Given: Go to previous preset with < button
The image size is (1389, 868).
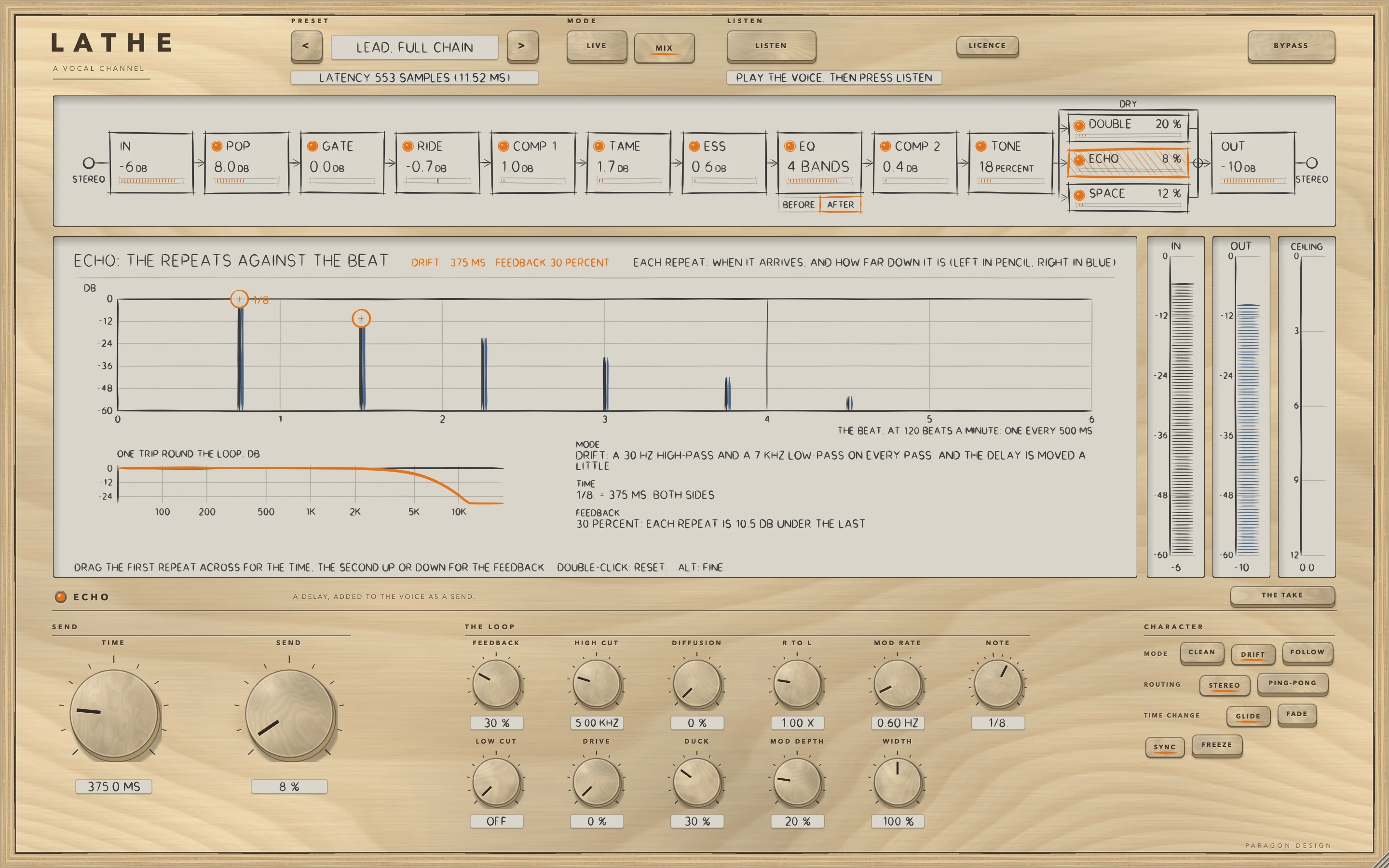Looking at the screenshot, I should pyautogui.click(x=306, y=46).
